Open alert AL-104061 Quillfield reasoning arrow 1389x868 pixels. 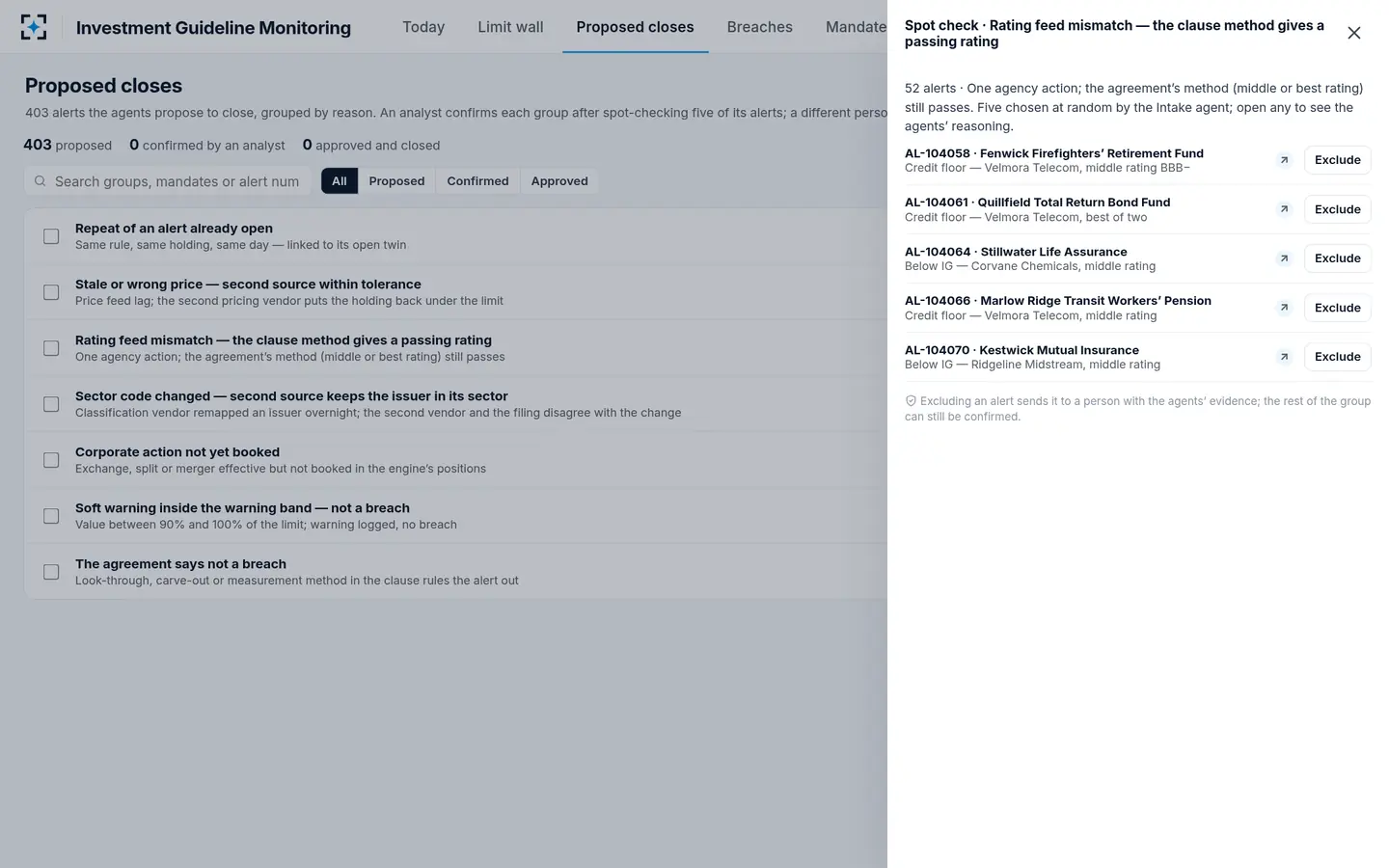1284,209
